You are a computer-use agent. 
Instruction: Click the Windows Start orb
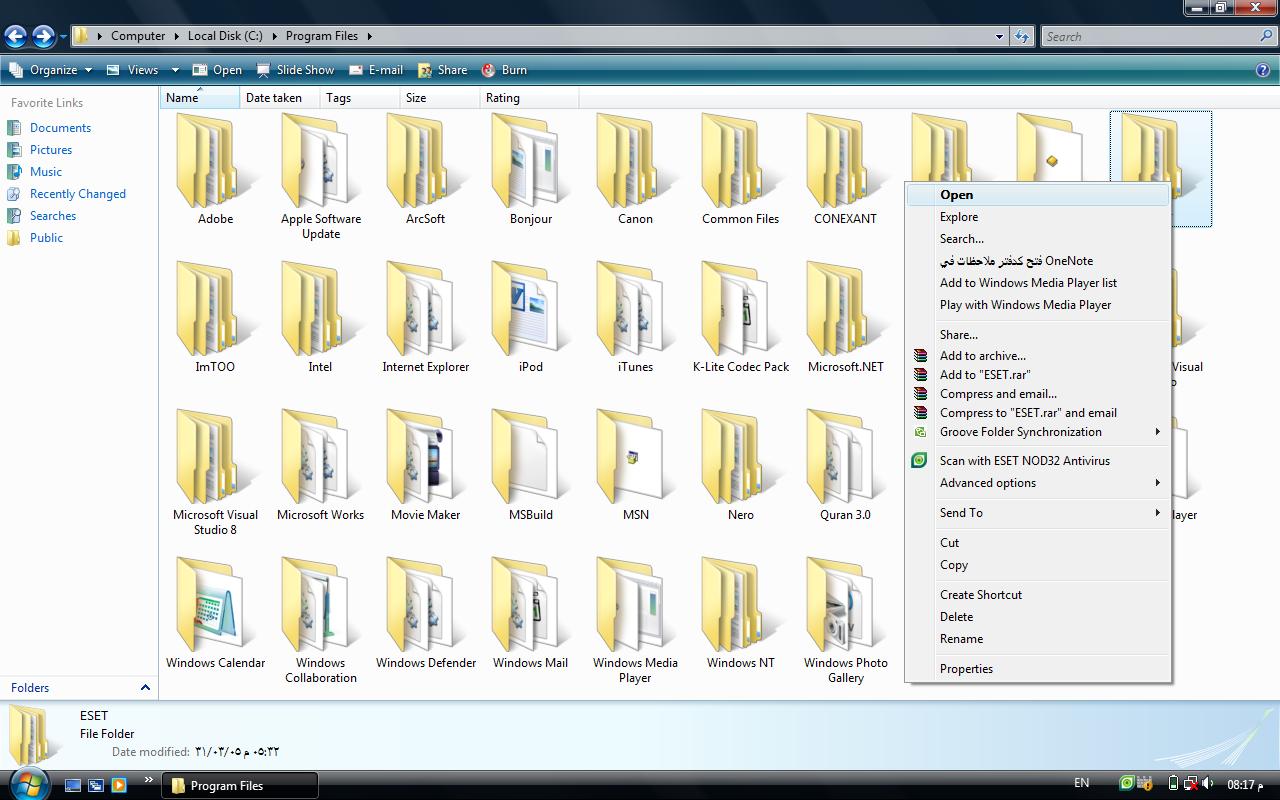tap(27, 783)
